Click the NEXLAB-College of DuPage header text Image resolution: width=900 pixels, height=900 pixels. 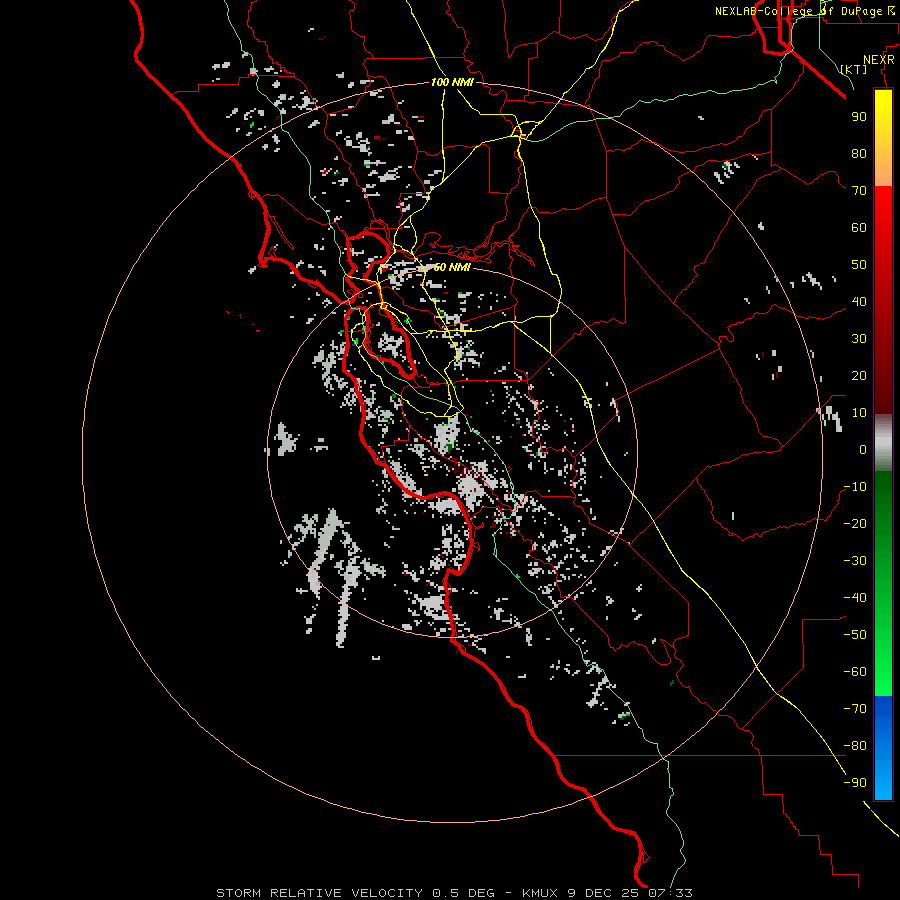tap(807, 11)
